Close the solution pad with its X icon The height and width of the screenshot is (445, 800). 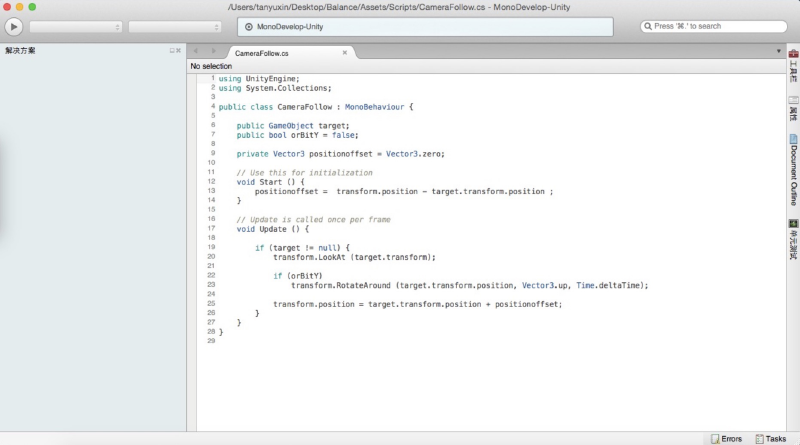[x=179, y=50]
